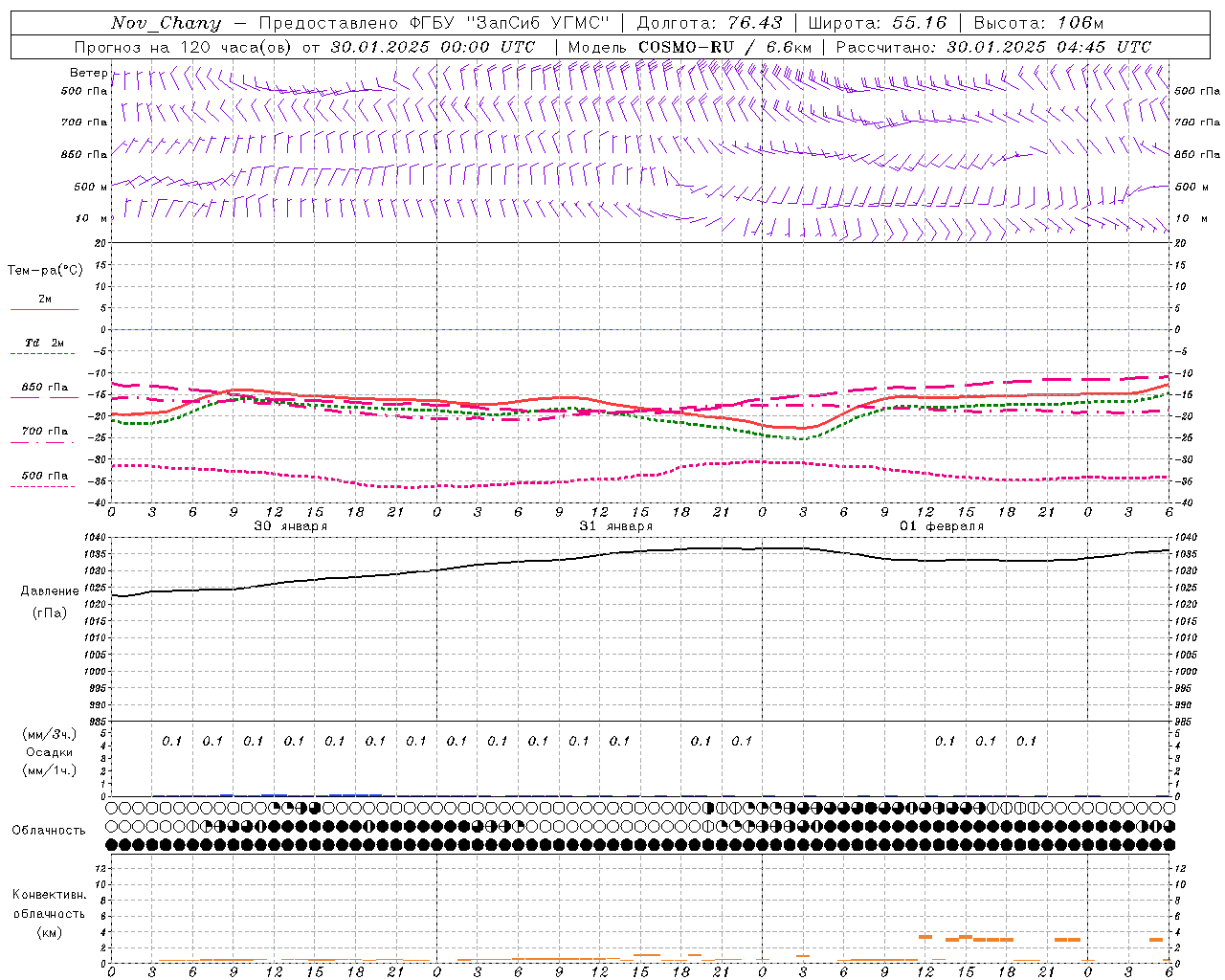1225x980 pixels.
Task: Click the Ветер wind panel label
Action: pos(88,73)
